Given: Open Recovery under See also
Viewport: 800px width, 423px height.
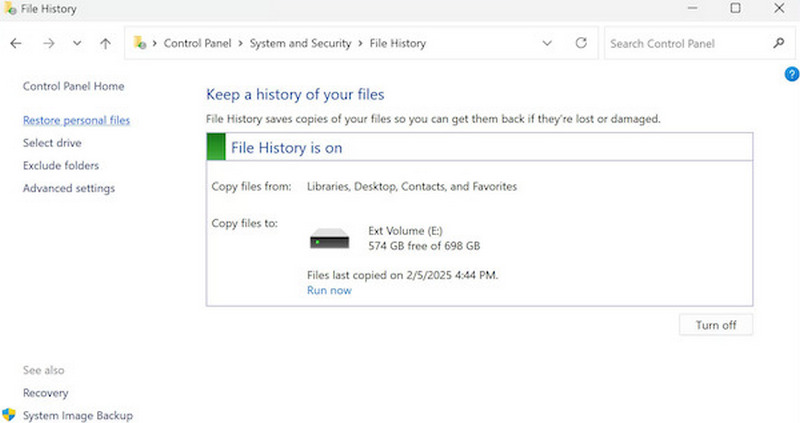Looking at the screenshot, I should [x=45, y=393].
